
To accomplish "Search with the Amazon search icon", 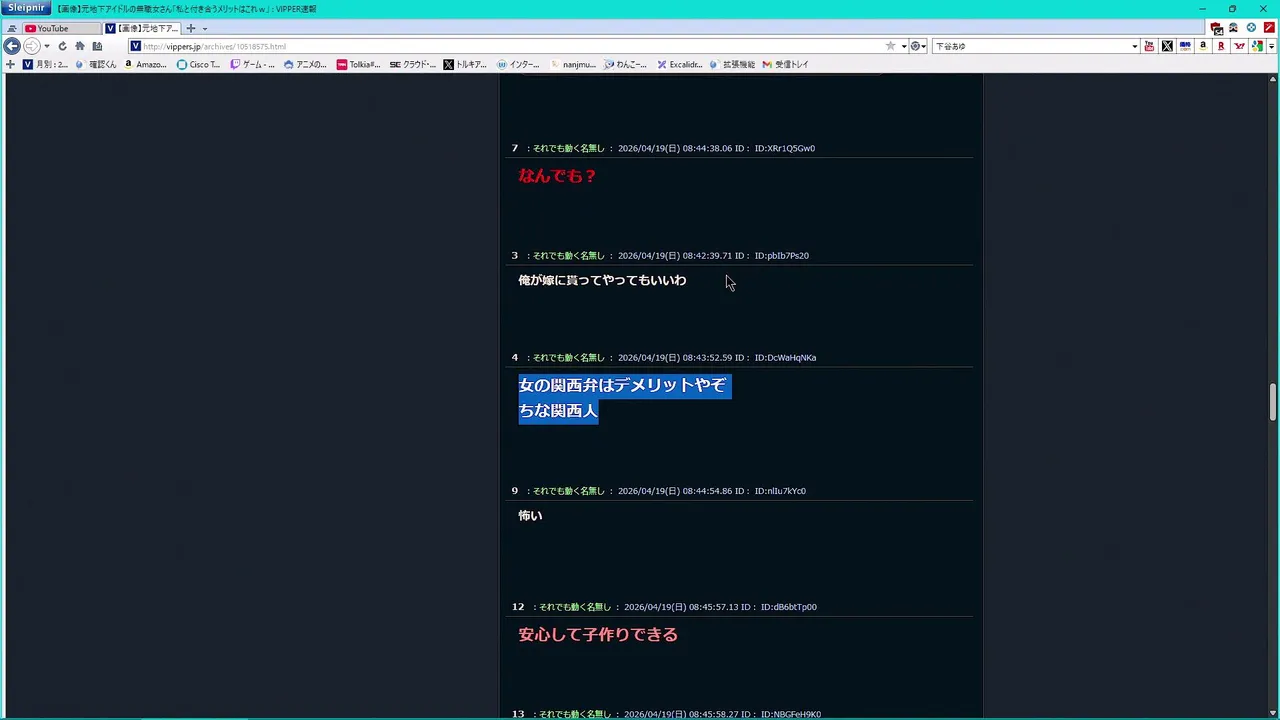I will 1203,46.
